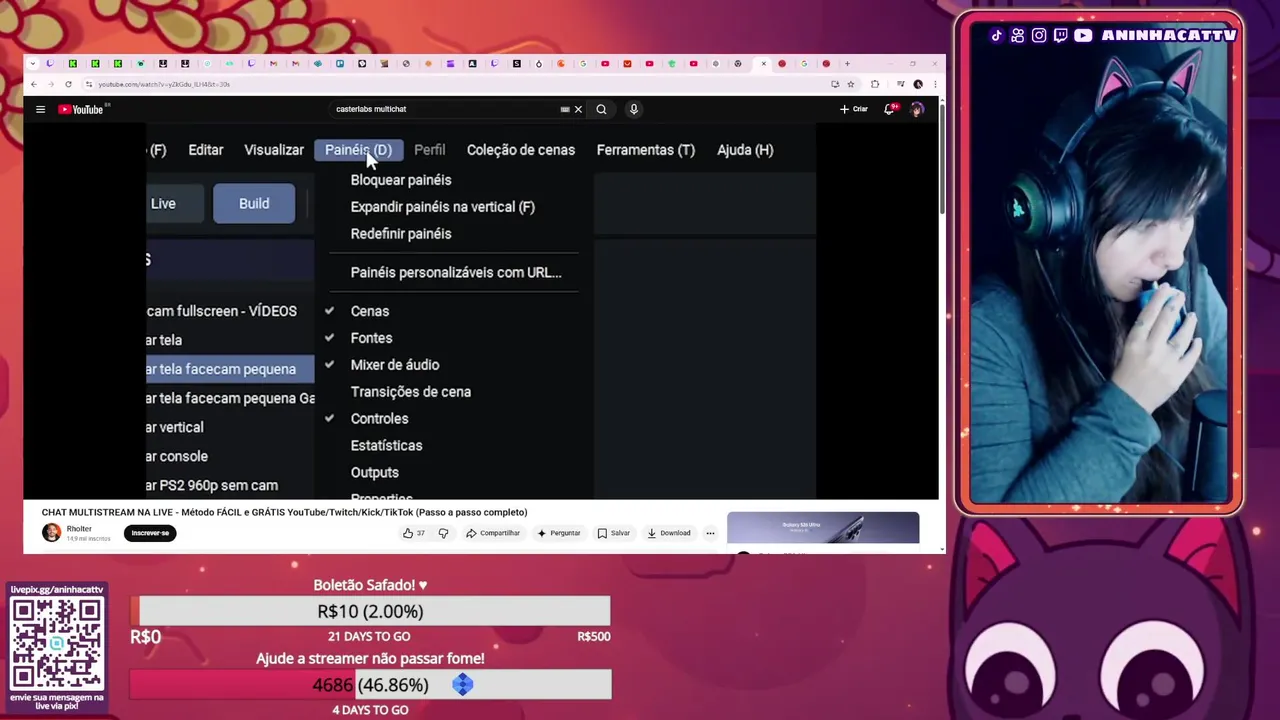
Task: Click the Criar create button
Action: coord(853,109)
